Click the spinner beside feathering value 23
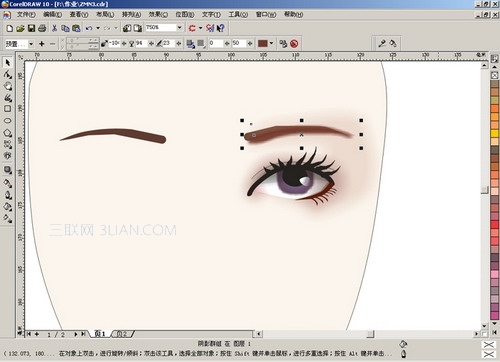Image resolution: width=500 pixels, height=362 pixels. 179,44
